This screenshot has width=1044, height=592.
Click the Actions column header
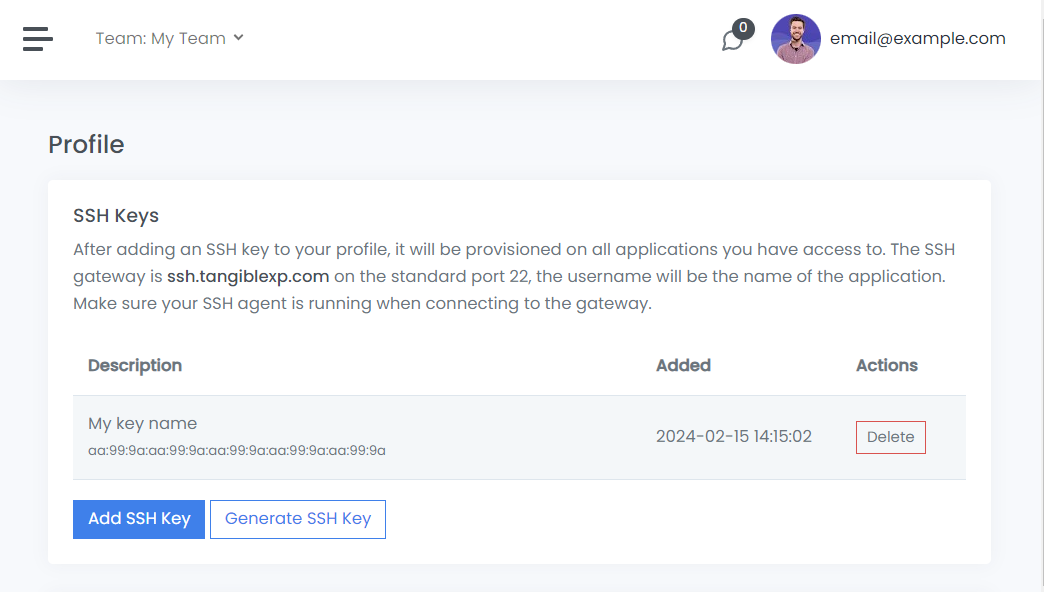(887, 365)
